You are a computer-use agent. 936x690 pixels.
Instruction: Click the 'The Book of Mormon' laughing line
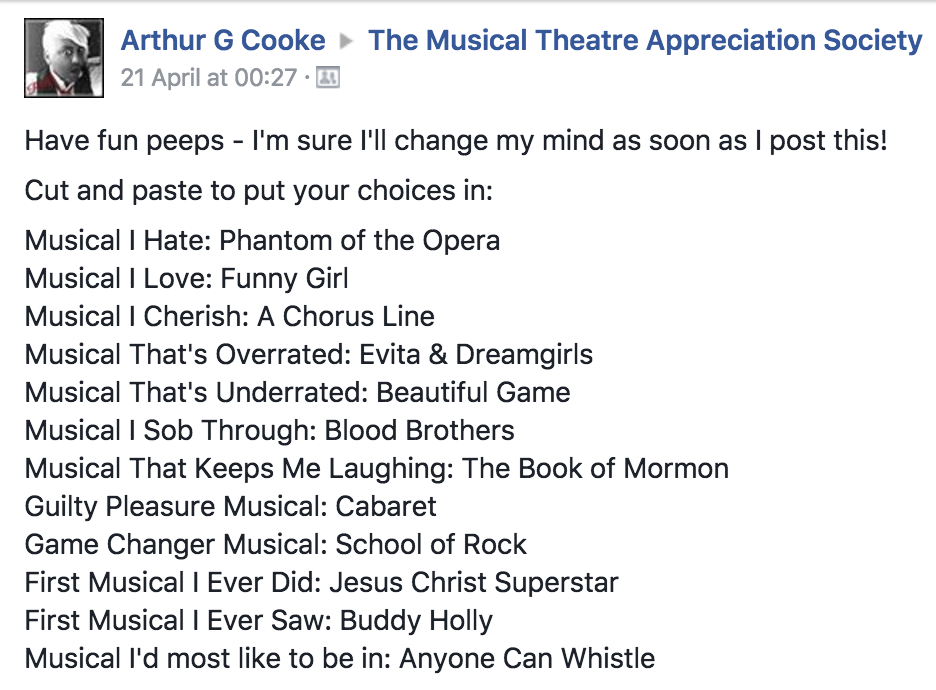377,469
